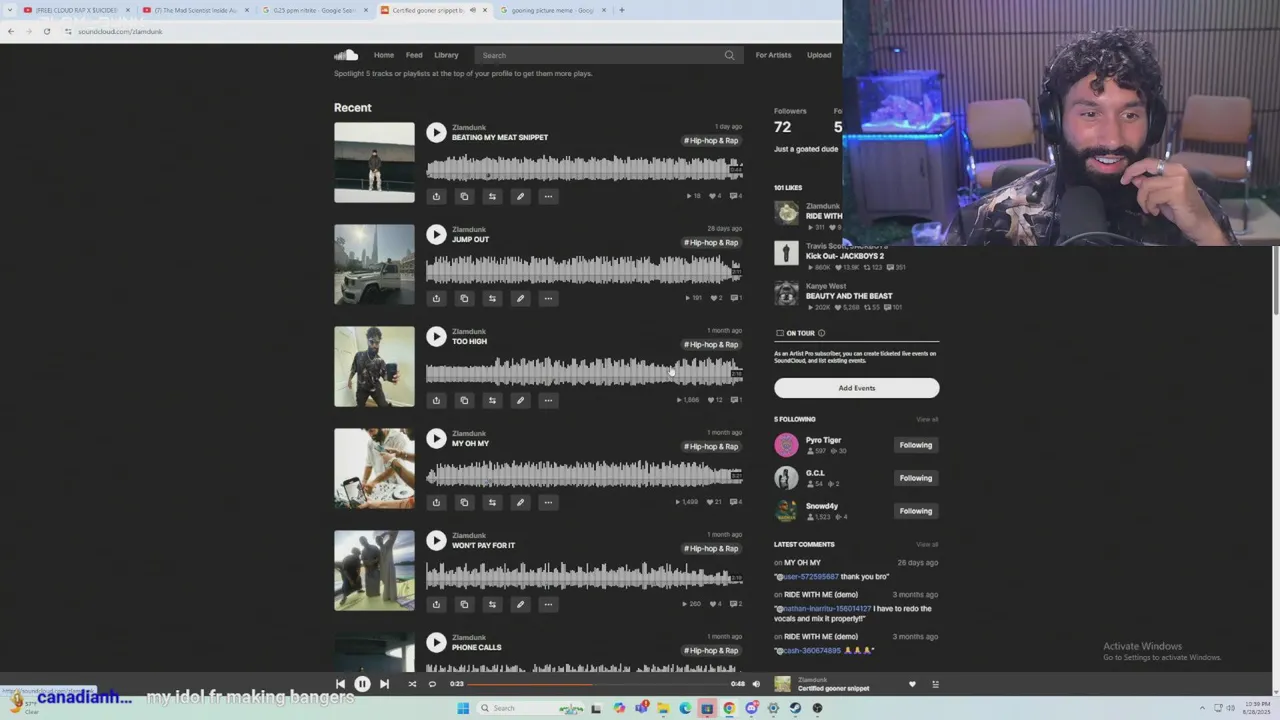This screenshot has height=720, width=1280.
Task: Open the Library page
Action: [x=446, y=55]
